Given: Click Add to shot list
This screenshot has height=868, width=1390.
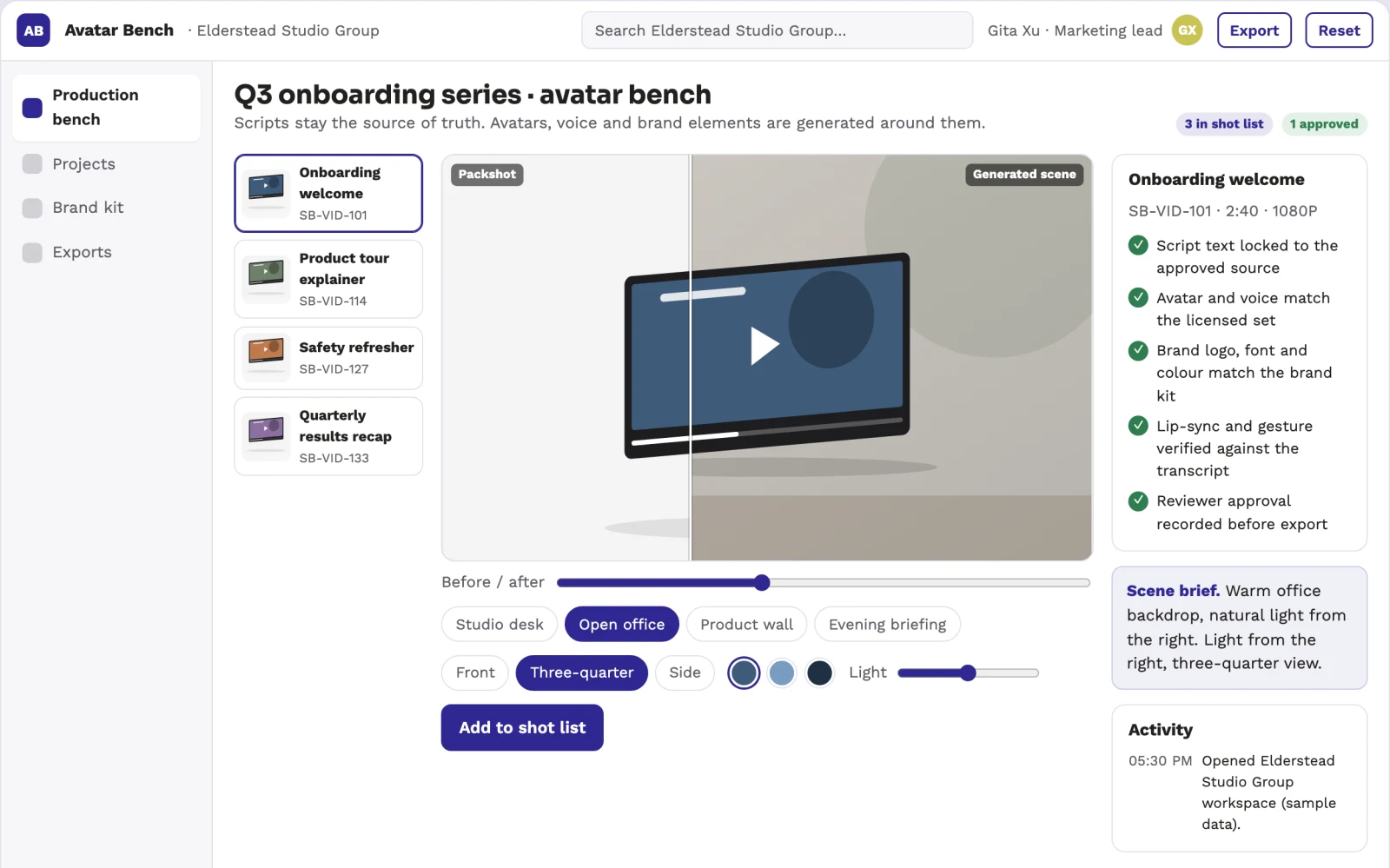Looking at the screenshot, I should point(522,728).
